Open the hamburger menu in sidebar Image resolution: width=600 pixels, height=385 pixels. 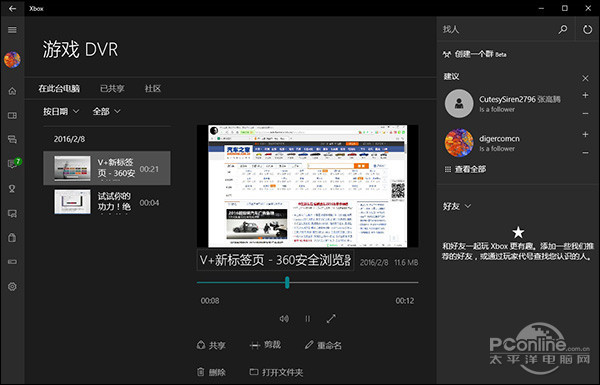(12, 30)
